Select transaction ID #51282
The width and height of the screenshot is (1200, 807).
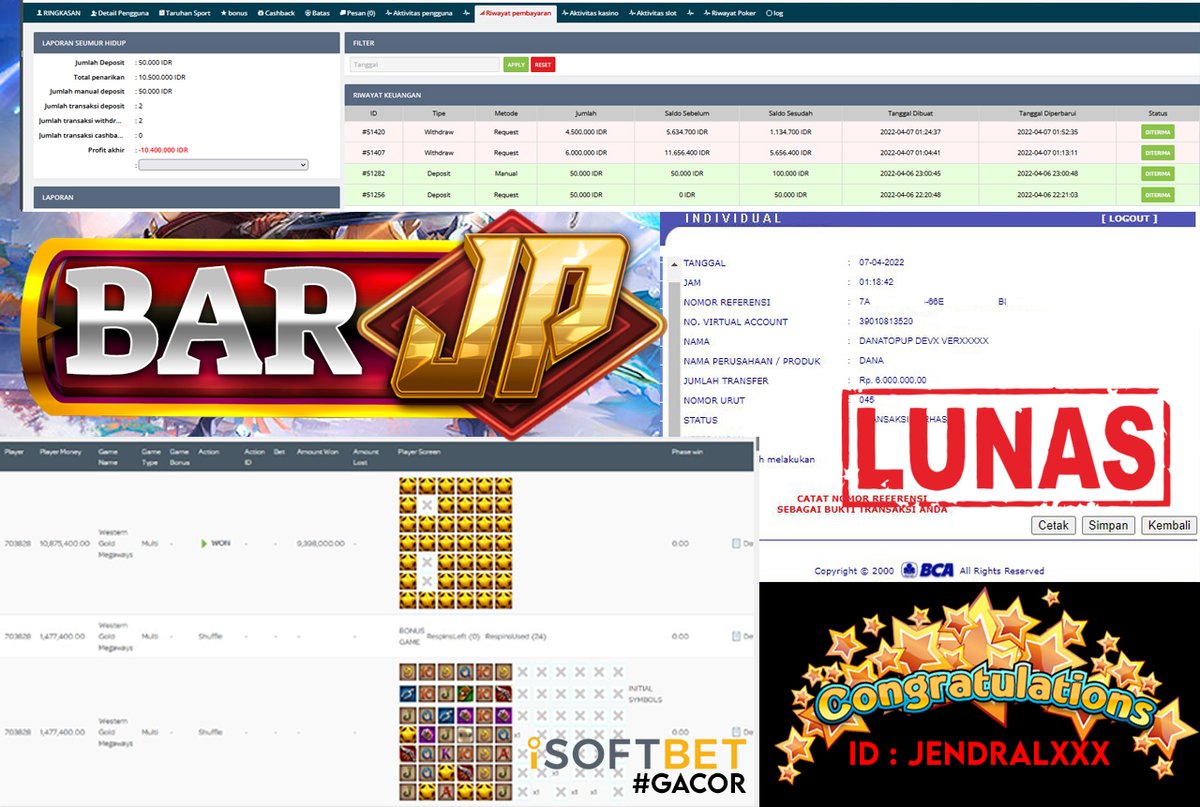(x=373, y=173)
